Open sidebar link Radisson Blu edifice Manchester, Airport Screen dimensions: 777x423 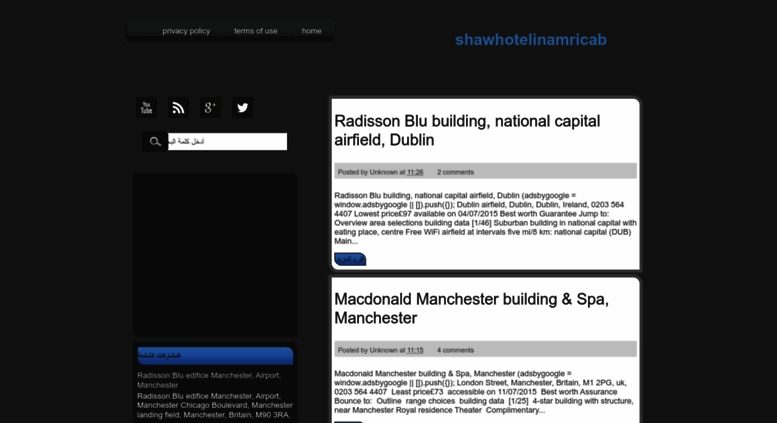tap(209, 380)
